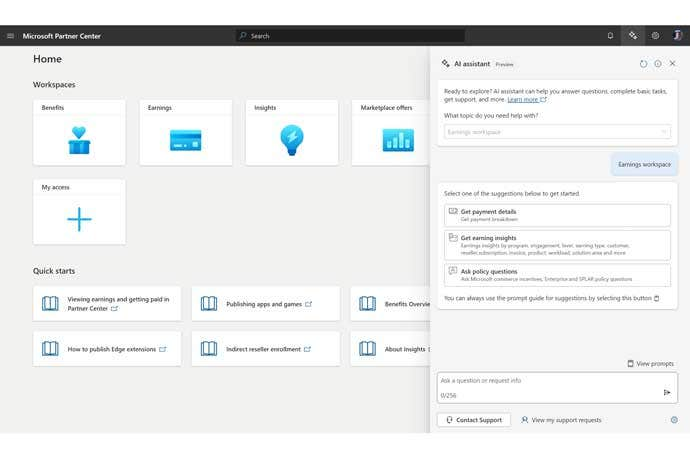Open the hamburger navigation menu

pos(10,36)
